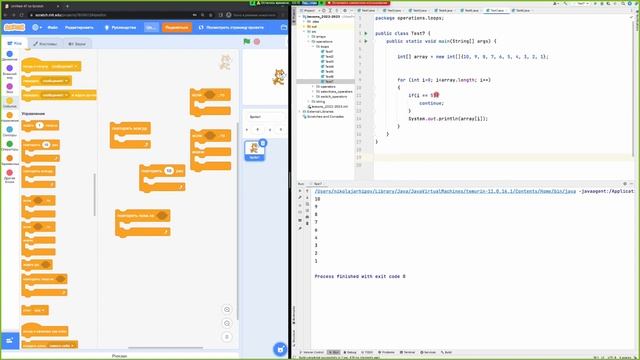Open the Рюкзак backpack bar
The image size is (640, 360).
tap(120, 356)
